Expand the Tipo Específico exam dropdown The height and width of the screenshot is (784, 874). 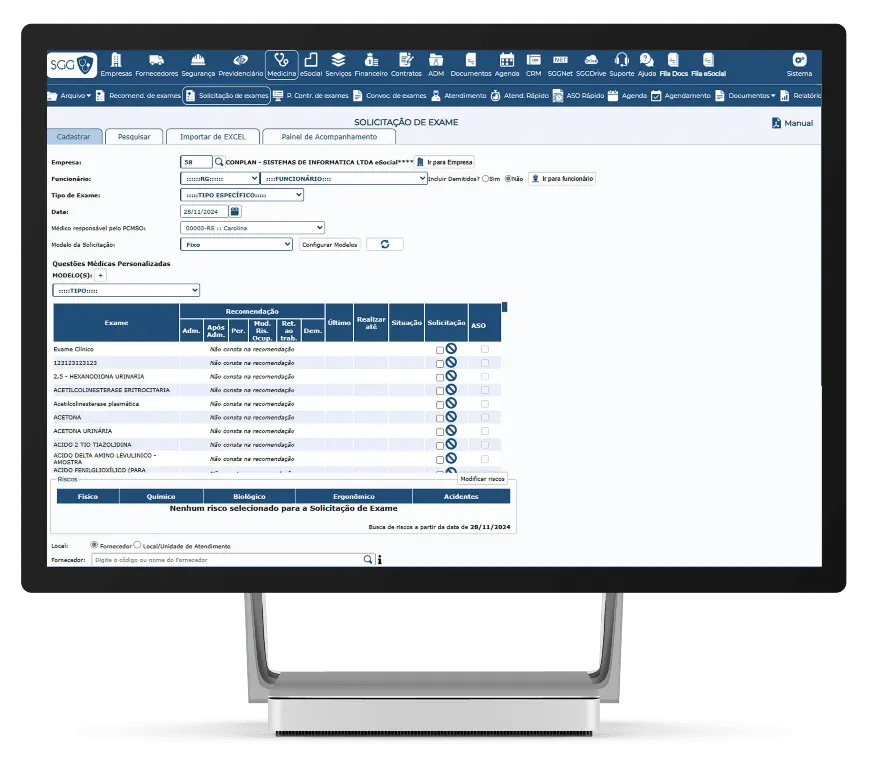click(x=242, y=195)
